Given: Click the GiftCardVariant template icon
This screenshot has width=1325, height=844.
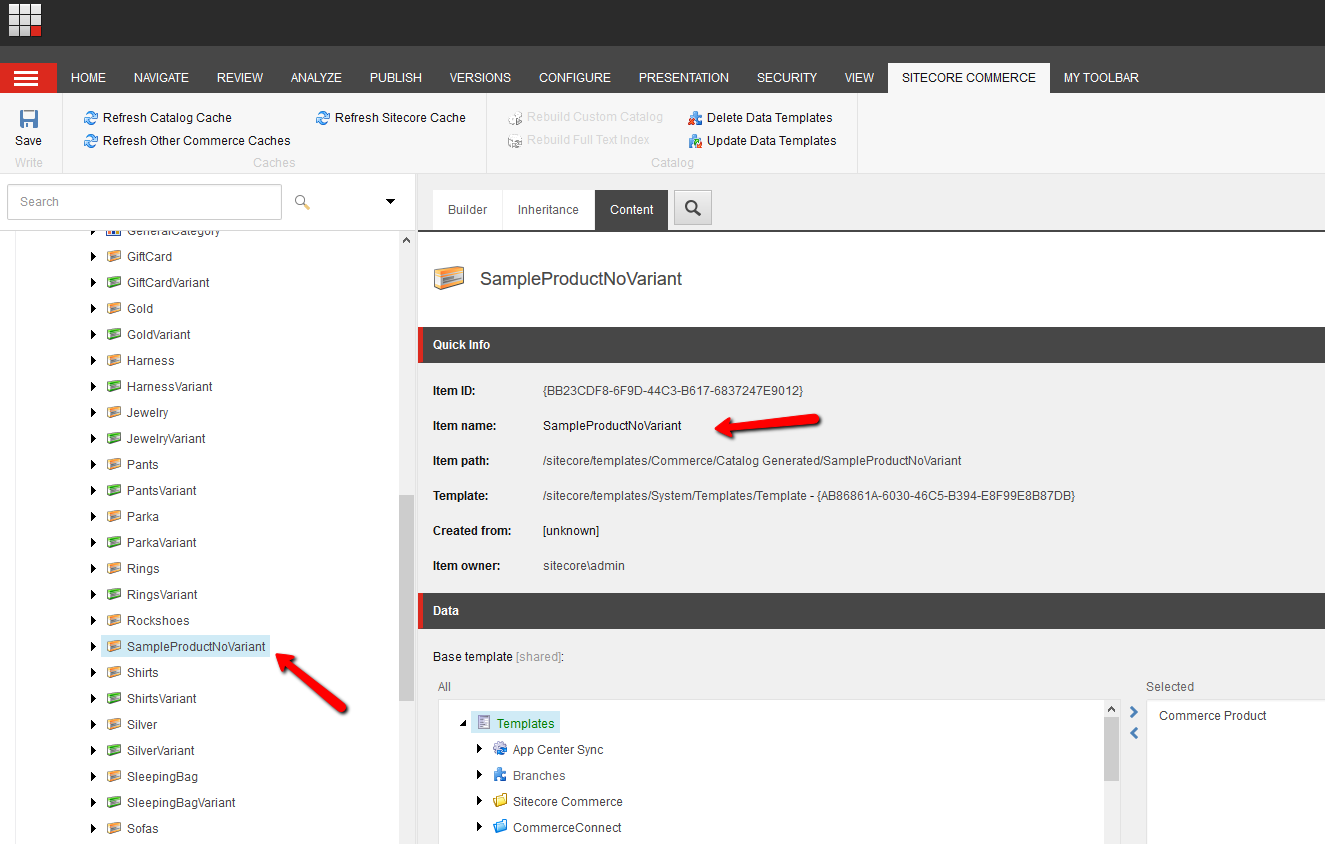Looking at the screenshot, I should (x=114, y=283).
